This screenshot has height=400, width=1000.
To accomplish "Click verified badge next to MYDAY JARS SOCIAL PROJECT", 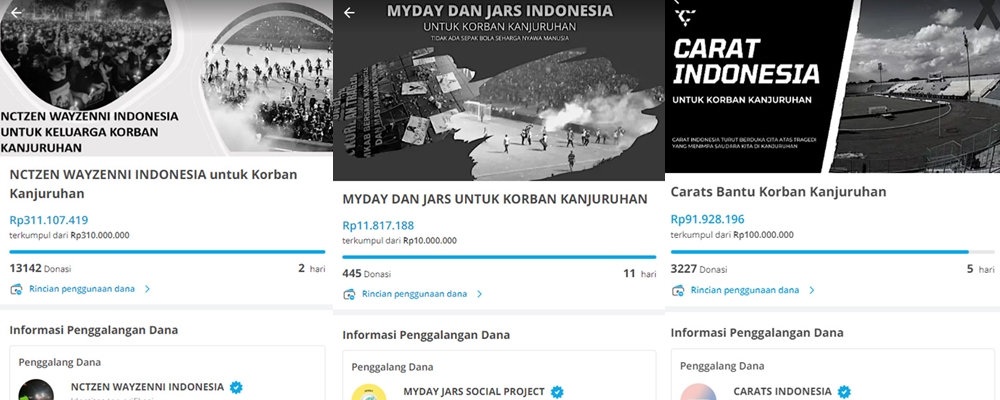I will click(x=557, y=392).
